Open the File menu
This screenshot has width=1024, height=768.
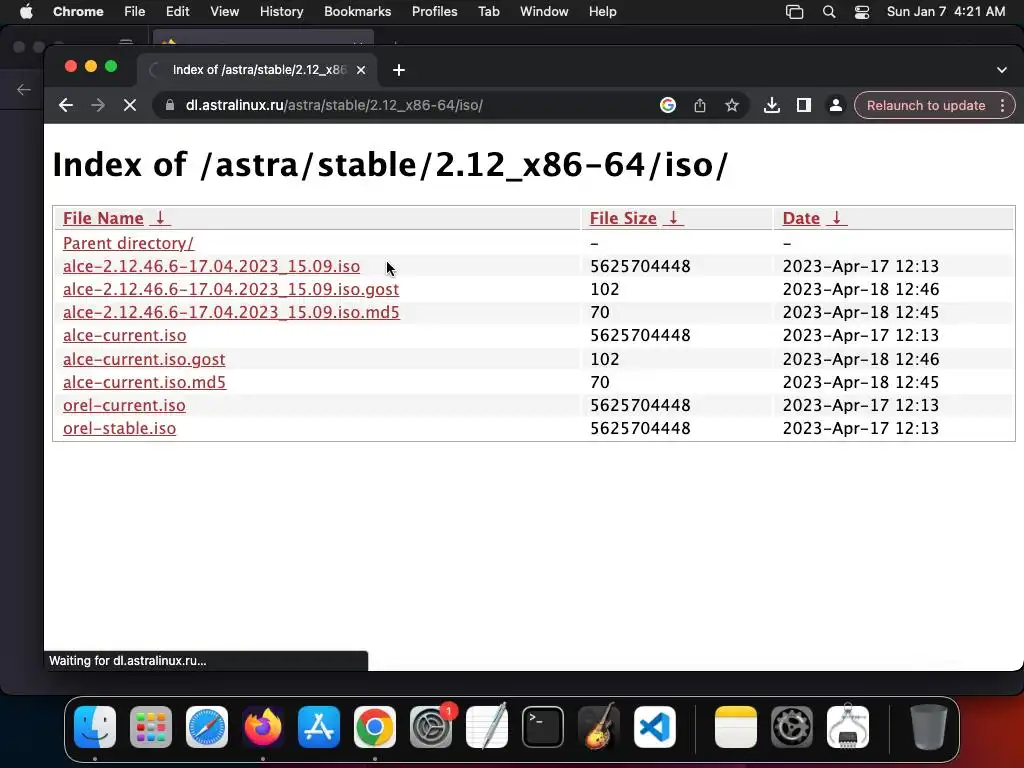point(135,12)
